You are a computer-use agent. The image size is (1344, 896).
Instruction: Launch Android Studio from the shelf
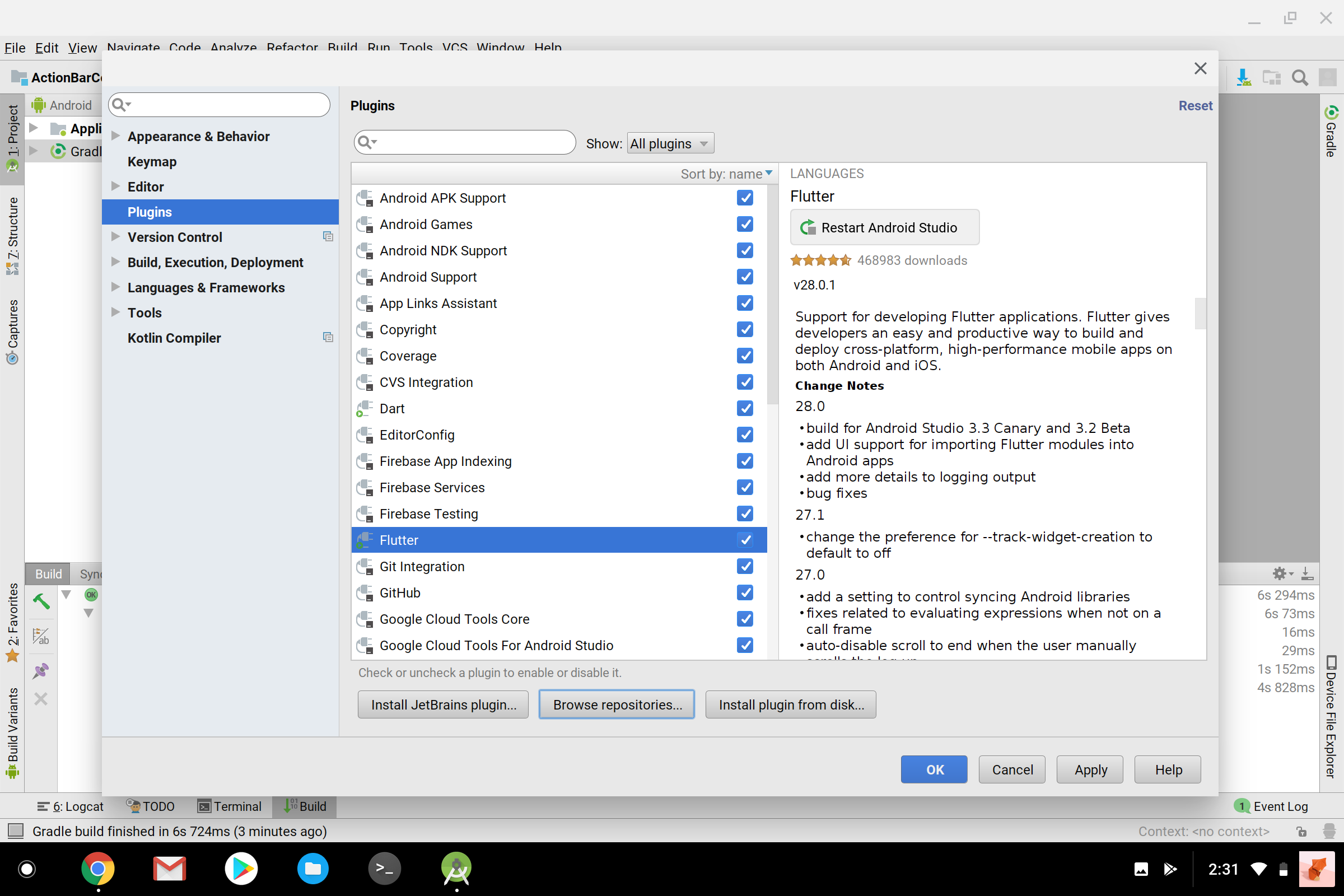pos(456,869)
